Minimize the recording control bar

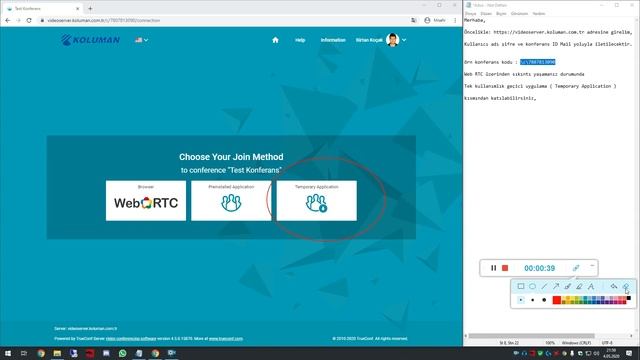592,266
